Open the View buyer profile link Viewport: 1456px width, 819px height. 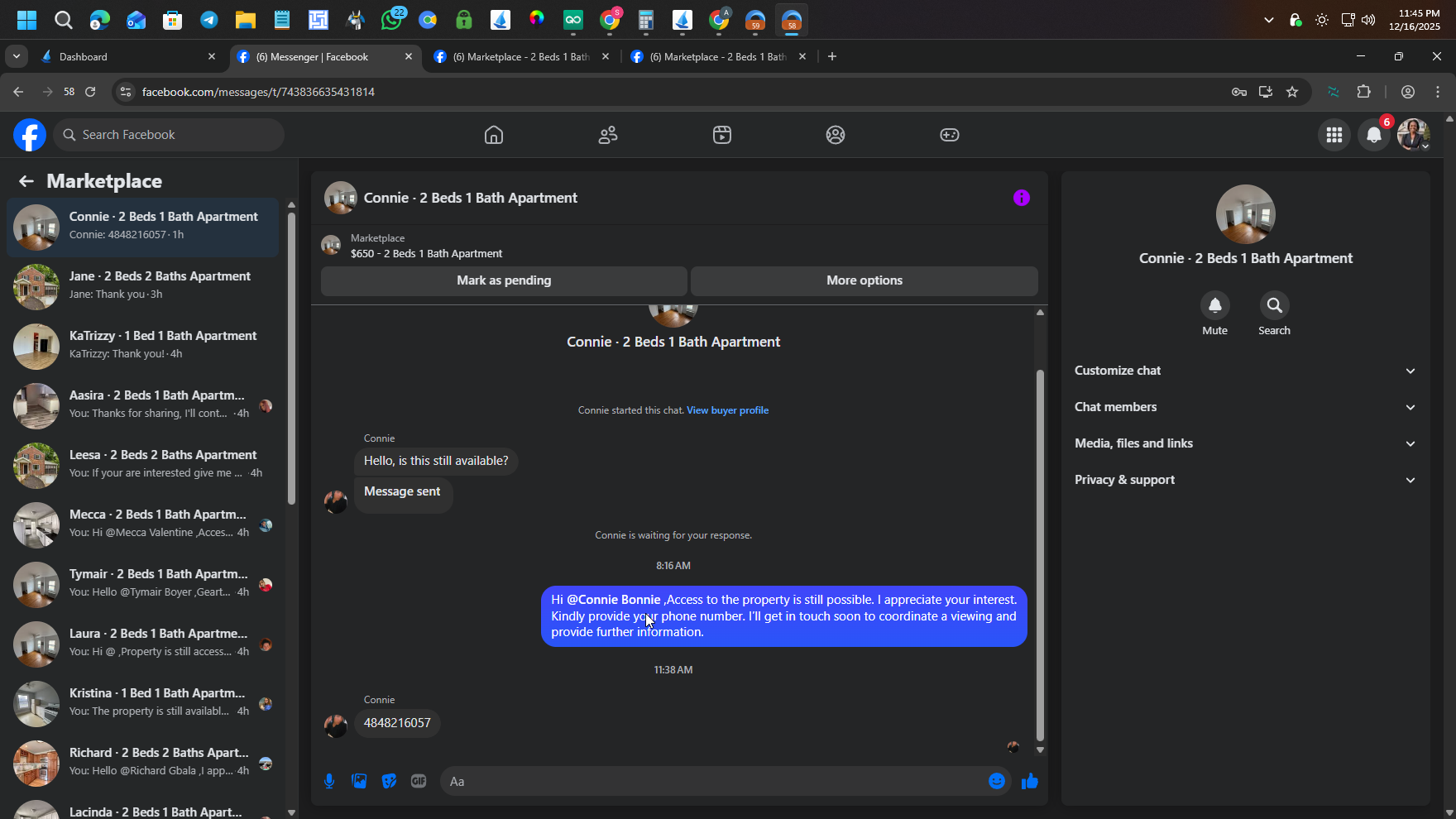click(728, 410)
